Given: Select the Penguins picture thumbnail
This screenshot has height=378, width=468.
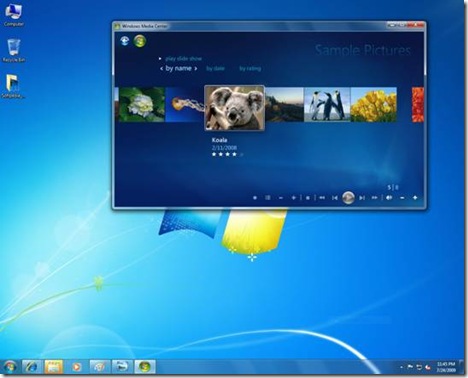Looking at the screenshot, I should click(327, 104).
